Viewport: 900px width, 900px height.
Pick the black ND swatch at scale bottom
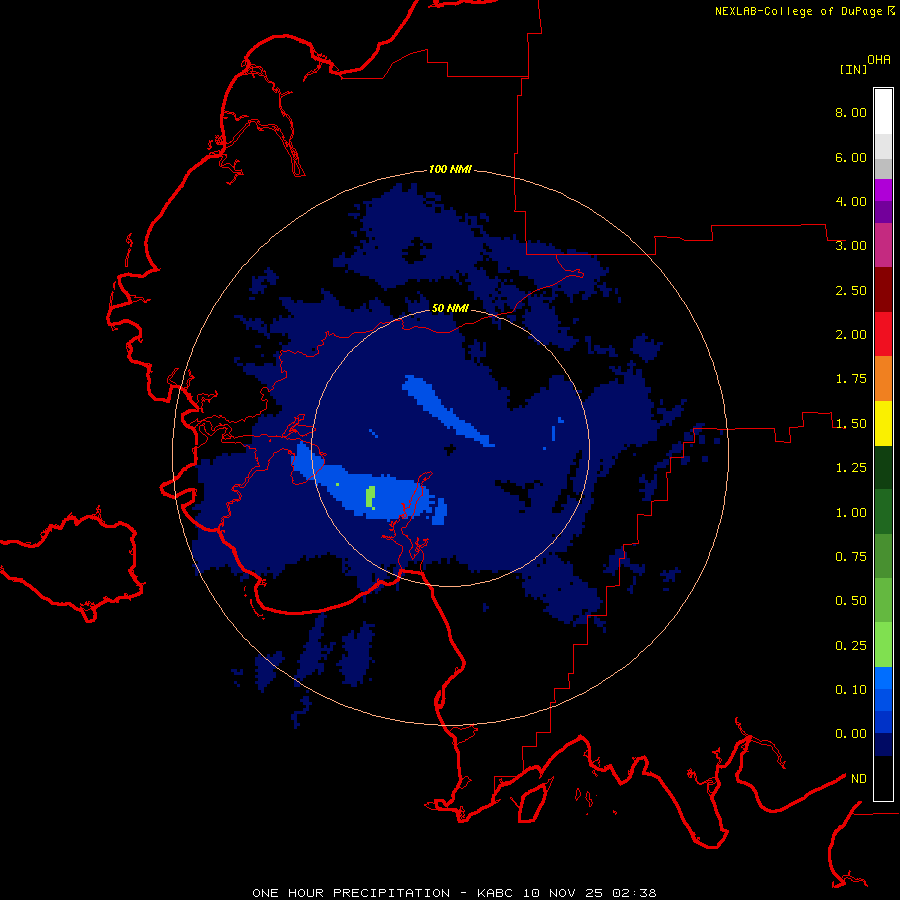883,778
